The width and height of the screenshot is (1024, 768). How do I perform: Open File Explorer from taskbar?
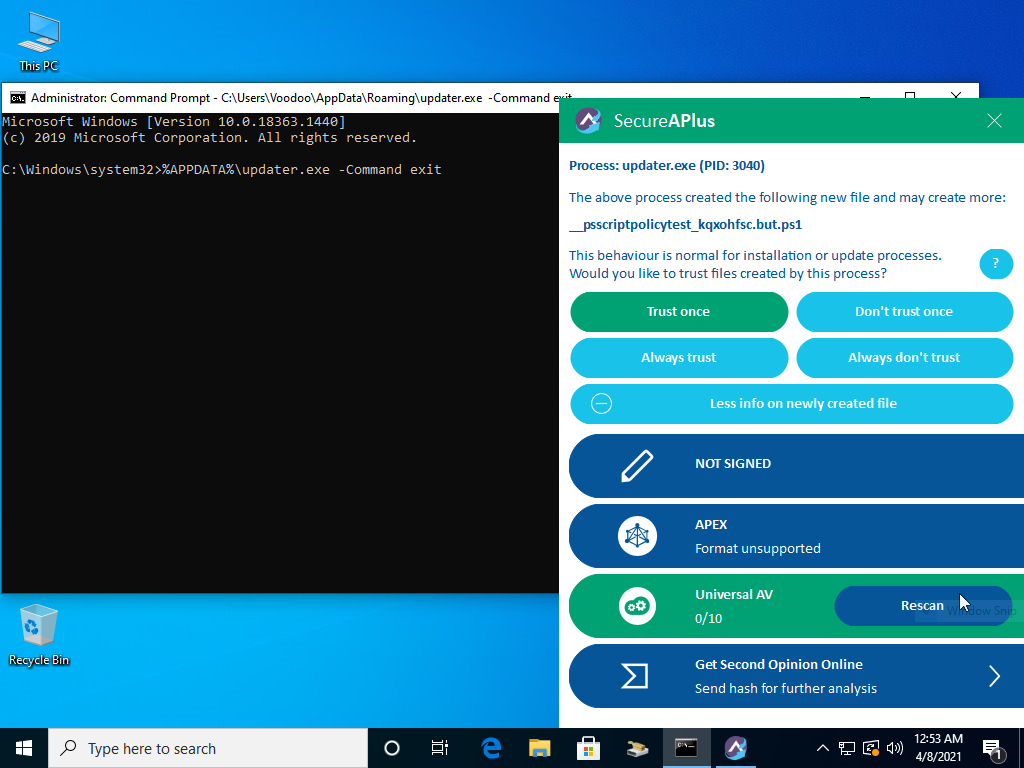pyautogui.click(x=540, y=748)
